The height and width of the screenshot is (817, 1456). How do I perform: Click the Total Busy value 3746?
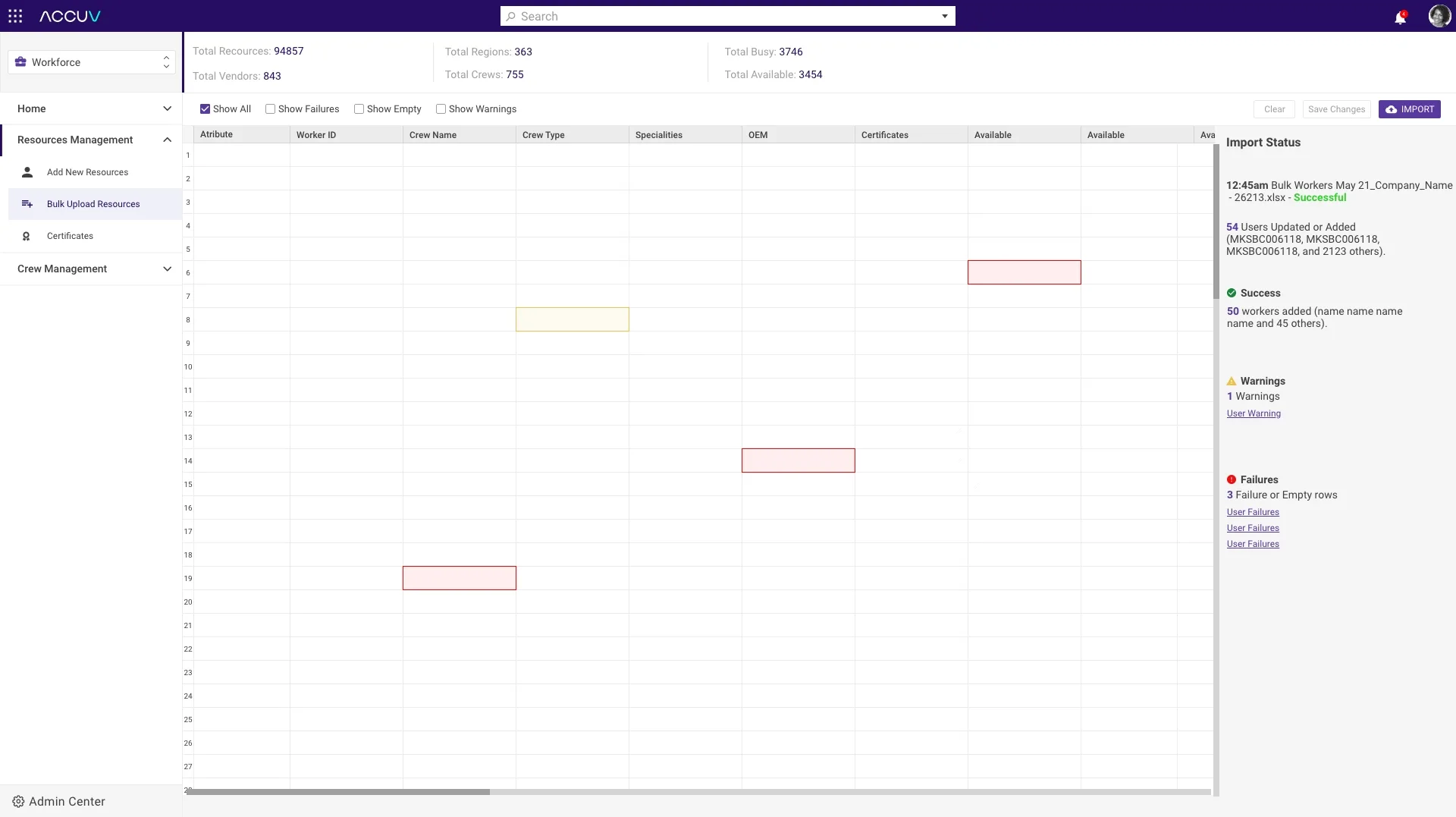click(791, 52)
